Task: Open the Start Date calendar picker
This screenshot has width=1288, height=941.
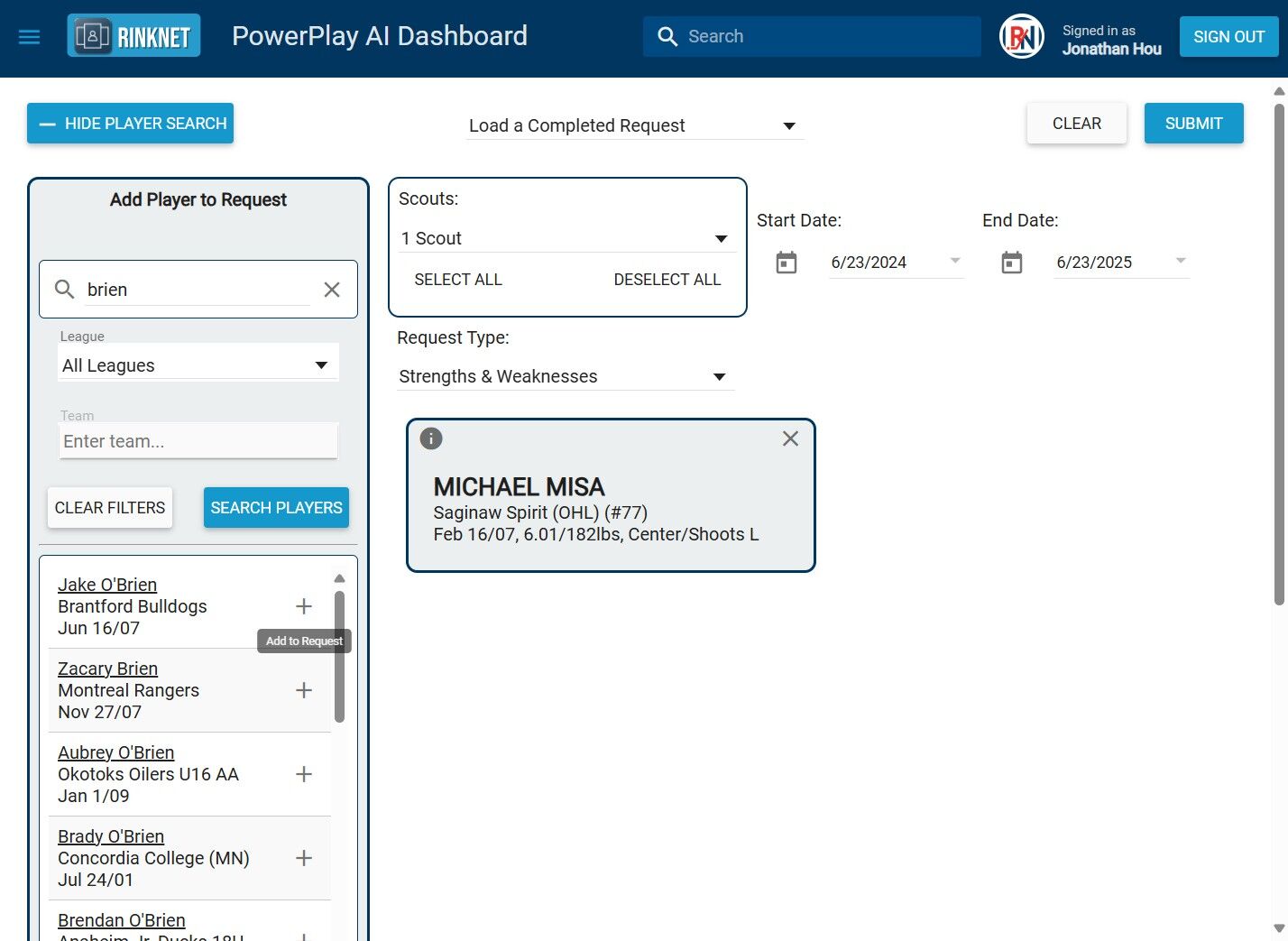Action: [x=787, y=263]
